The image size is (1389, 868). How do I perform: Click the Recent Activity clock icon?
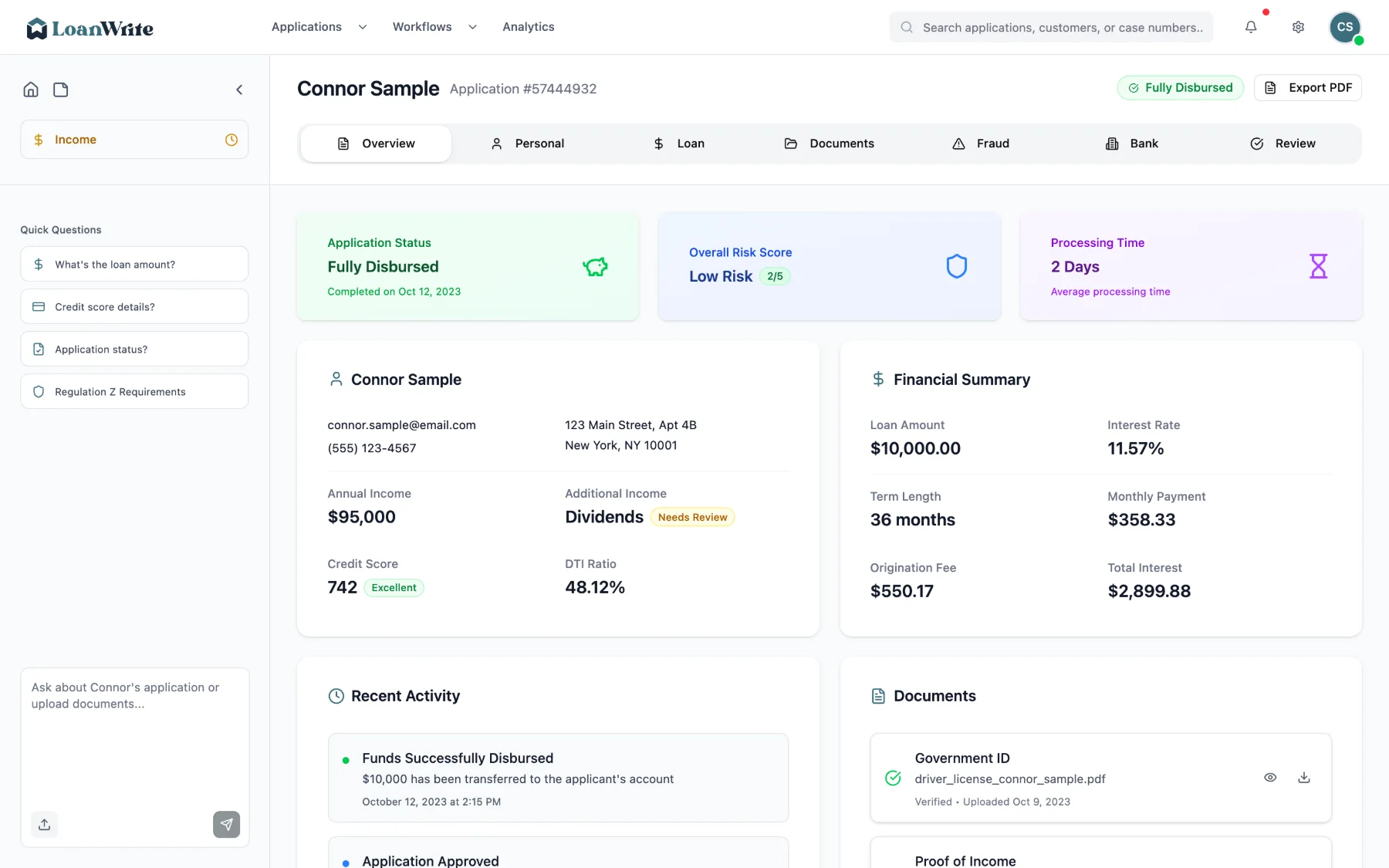(x=336, y=696)
